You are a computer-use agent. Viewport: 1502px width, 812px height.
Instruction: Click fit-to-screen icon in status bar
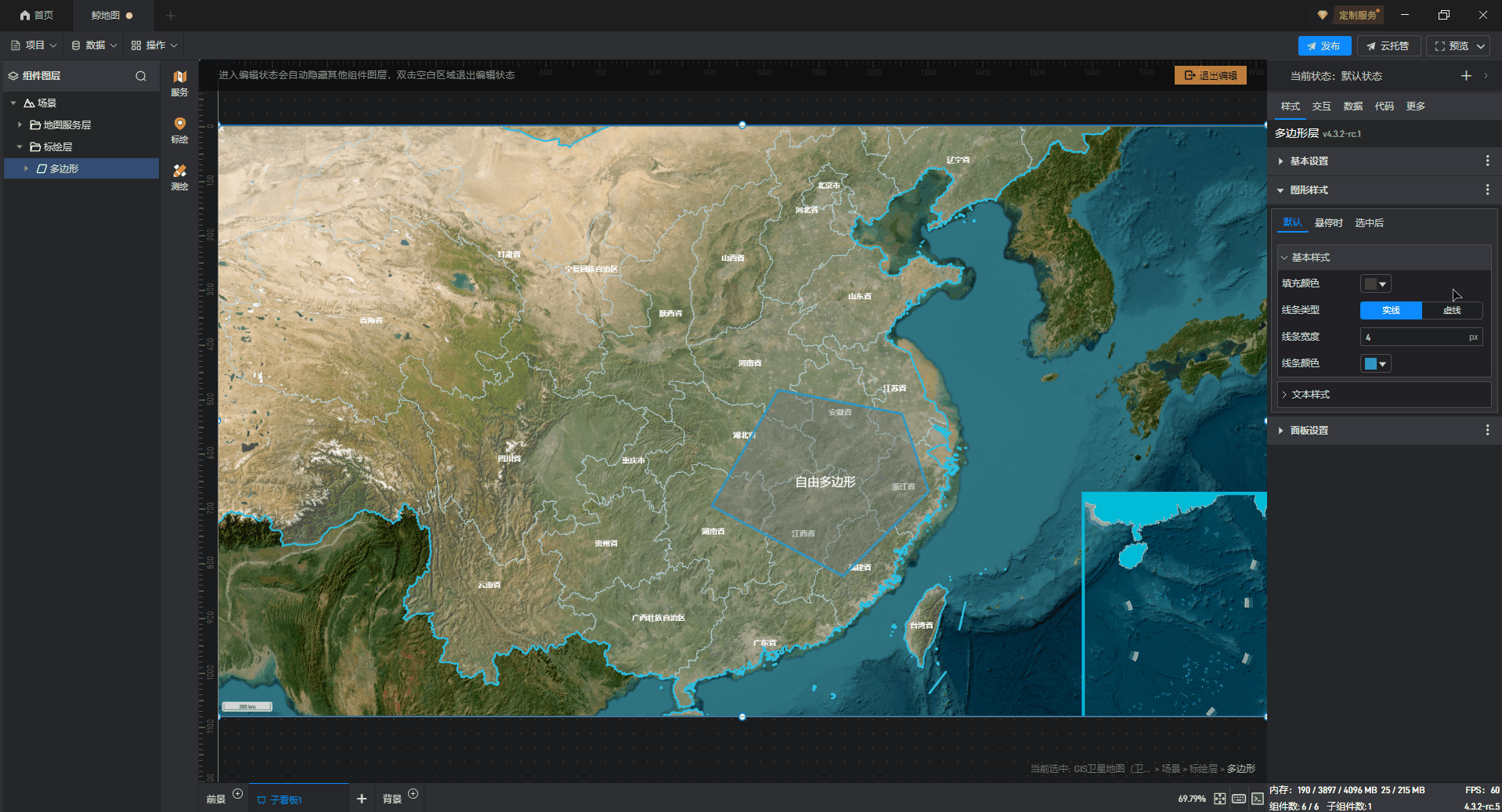(1219, 799)
